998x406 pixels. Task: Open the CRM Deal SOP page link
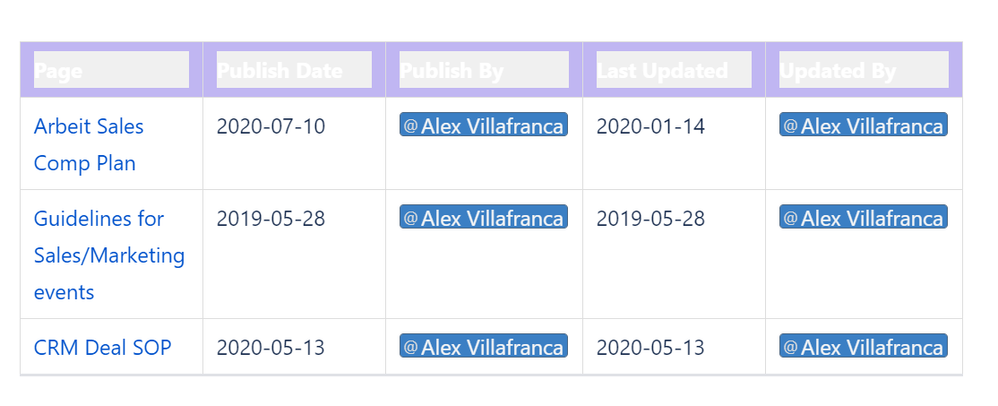tap(102, 347)
